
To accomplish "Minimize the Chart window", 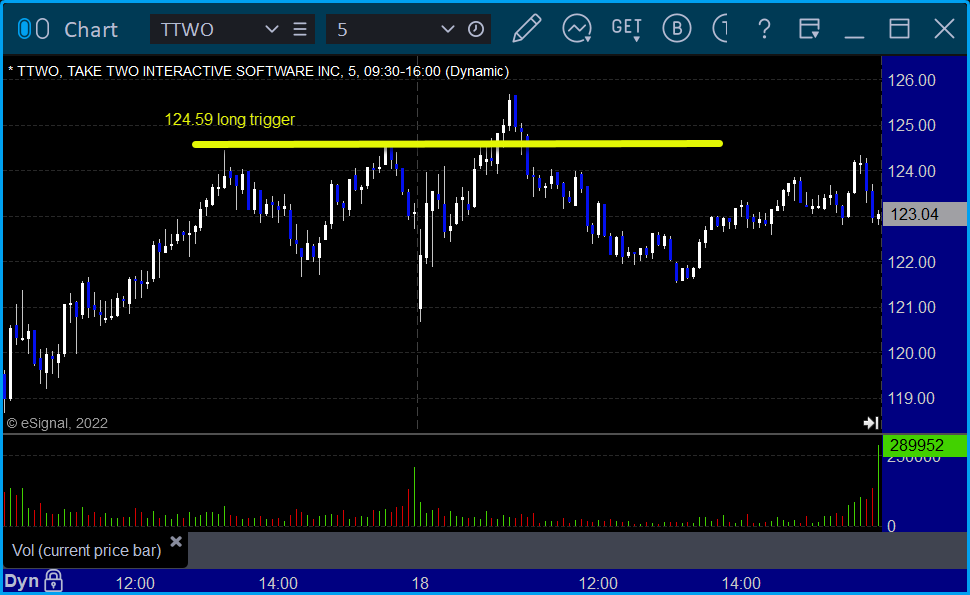I will (854, 37).
